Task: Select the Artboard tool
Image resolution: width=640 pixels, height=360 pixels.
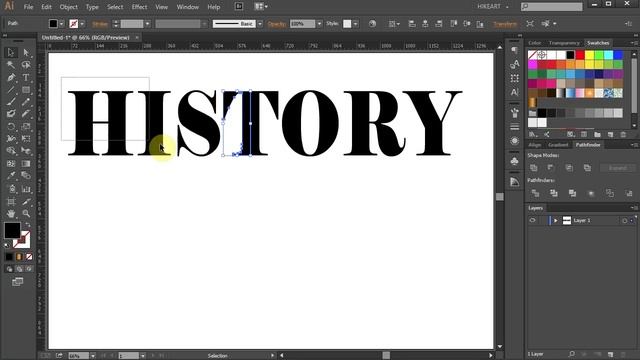Action: (x=11, y=202)
